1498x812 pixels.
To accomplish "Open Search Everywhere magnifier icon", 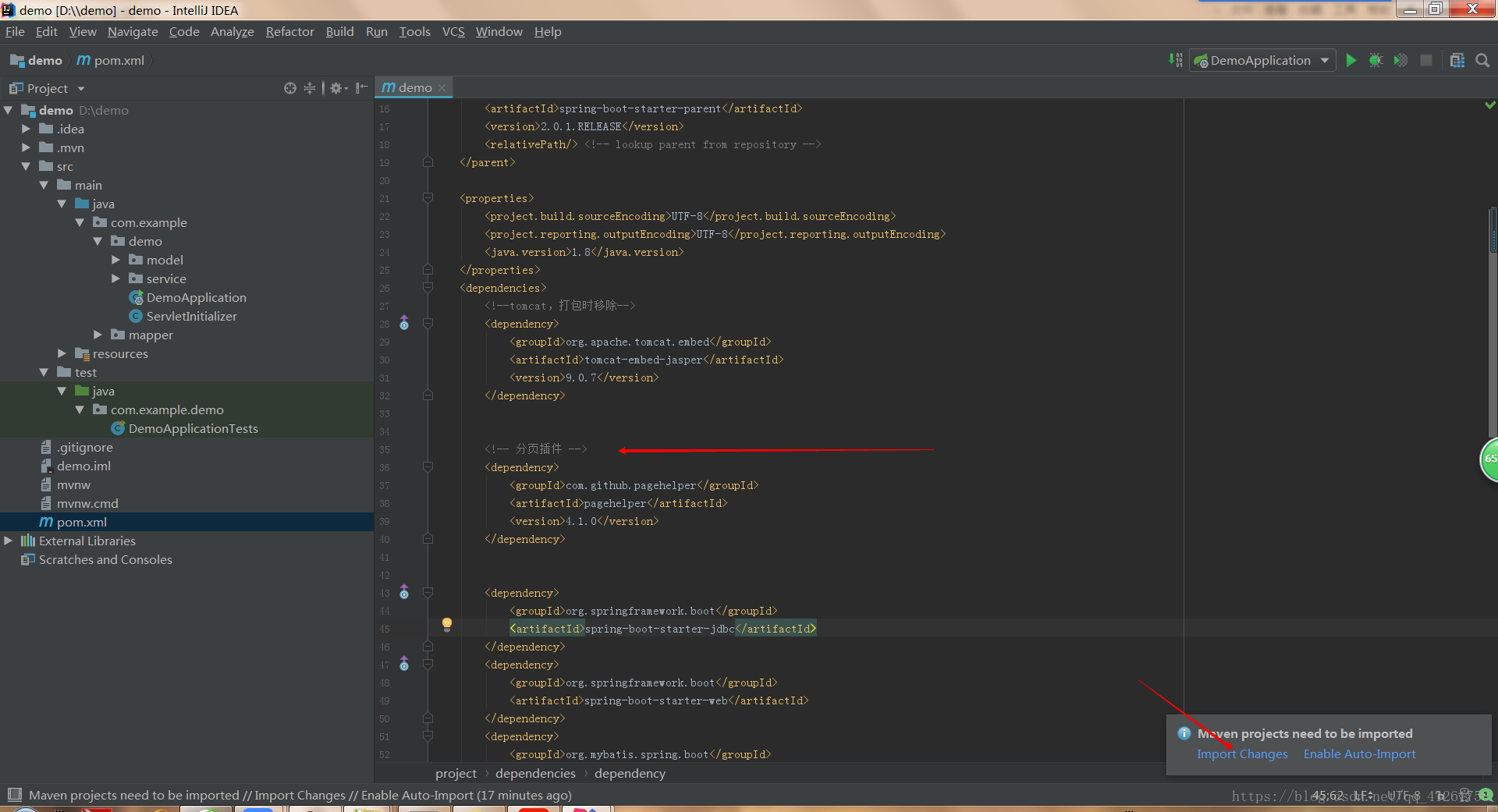I will pyautogui.click(x=1483, y=61).
